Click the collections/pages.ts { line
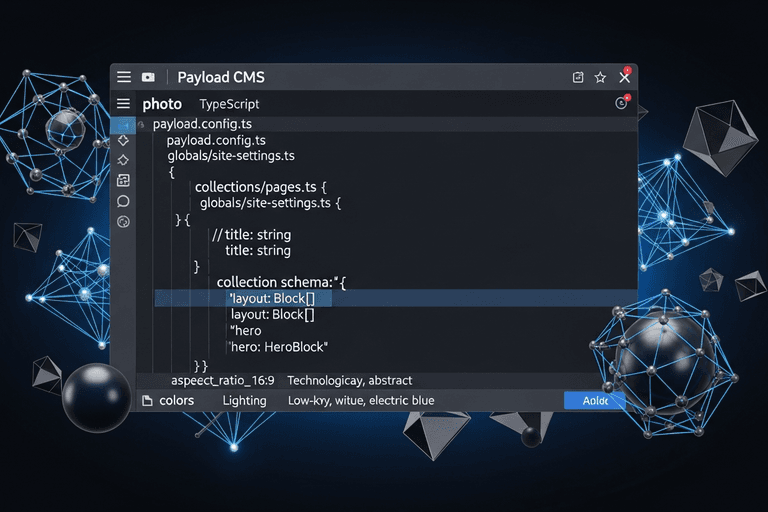Viewport: 768px width, 512px height. pos(261,187)
